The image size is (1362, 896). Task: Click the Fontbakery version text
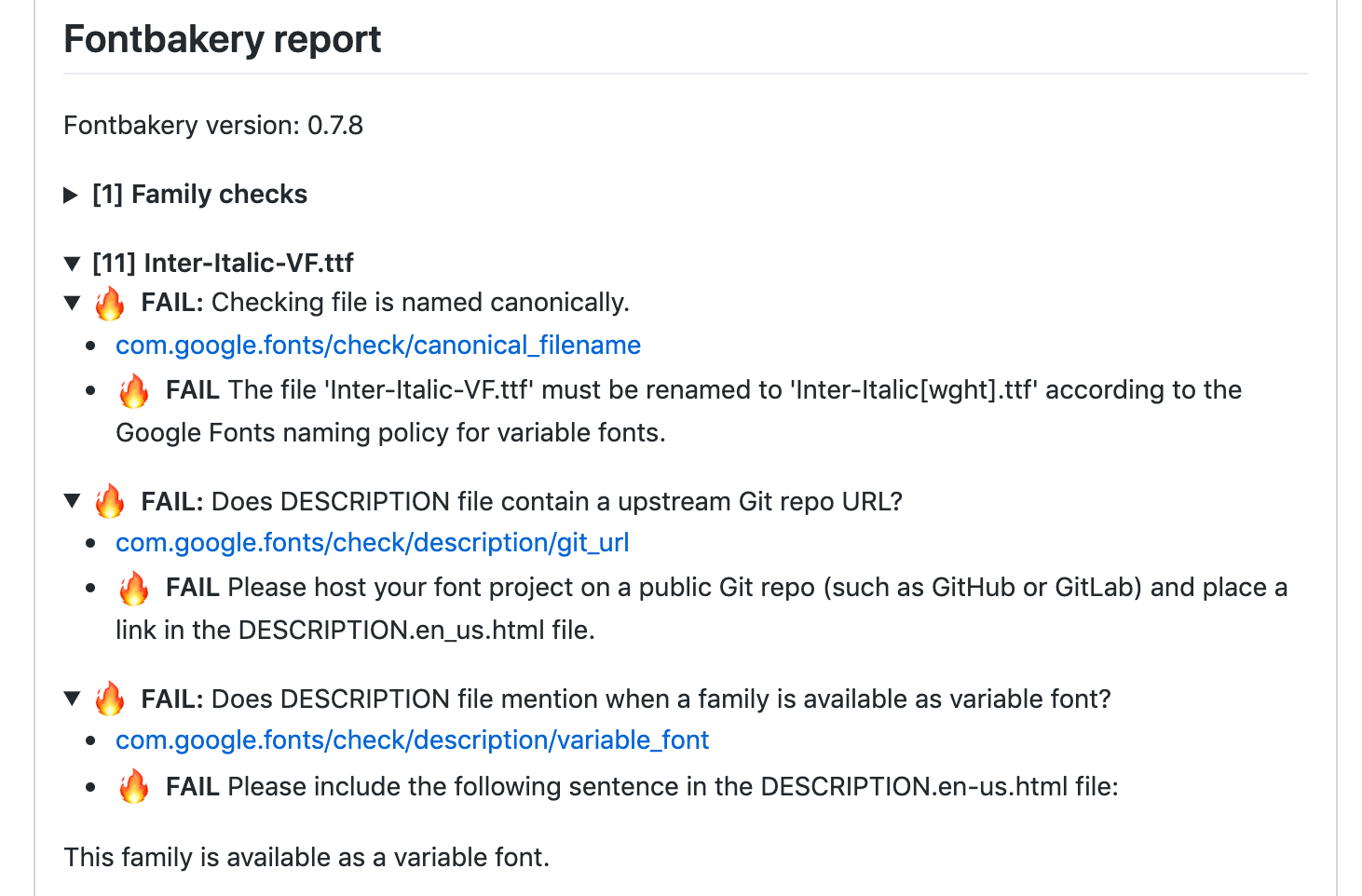coord(212,126)
